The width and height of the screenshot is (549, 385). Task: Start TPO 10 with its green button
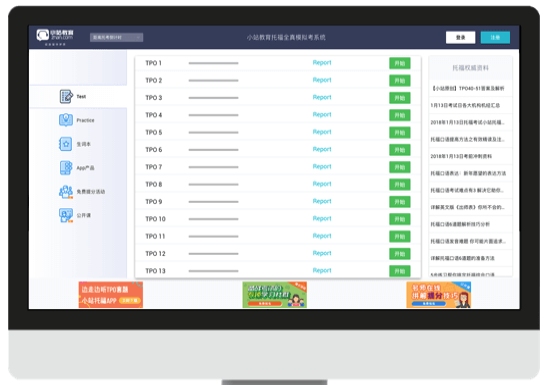(x=400, y=219)
